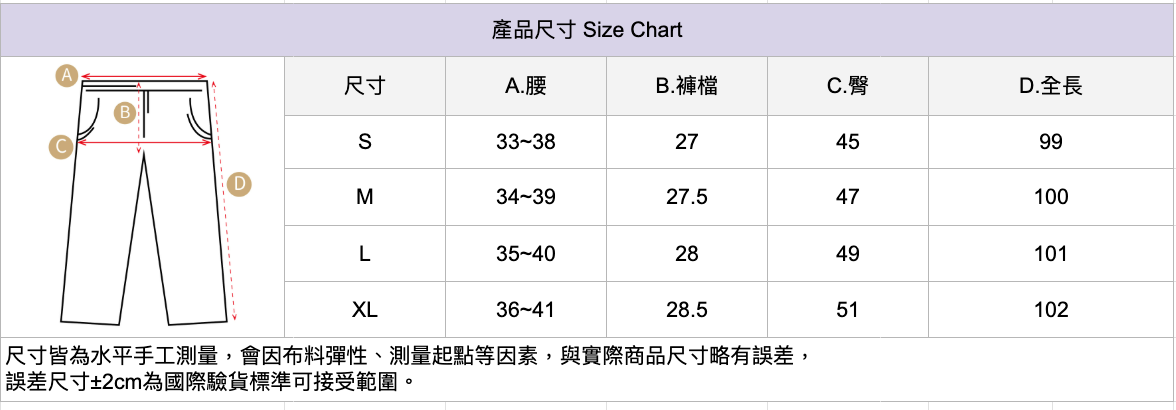1176x410 pixels.
Task: Click the A.腰 column header
Action: coord(526,87)
